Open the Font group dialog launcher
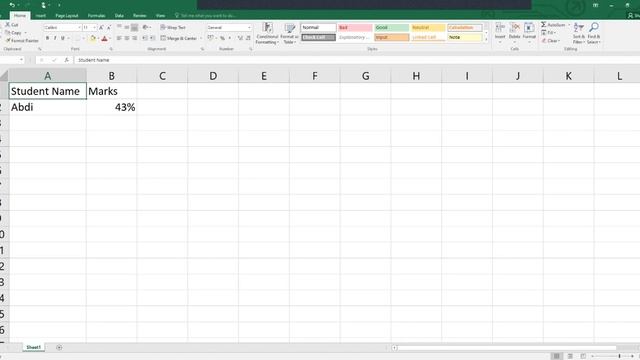 click(111, 49)
